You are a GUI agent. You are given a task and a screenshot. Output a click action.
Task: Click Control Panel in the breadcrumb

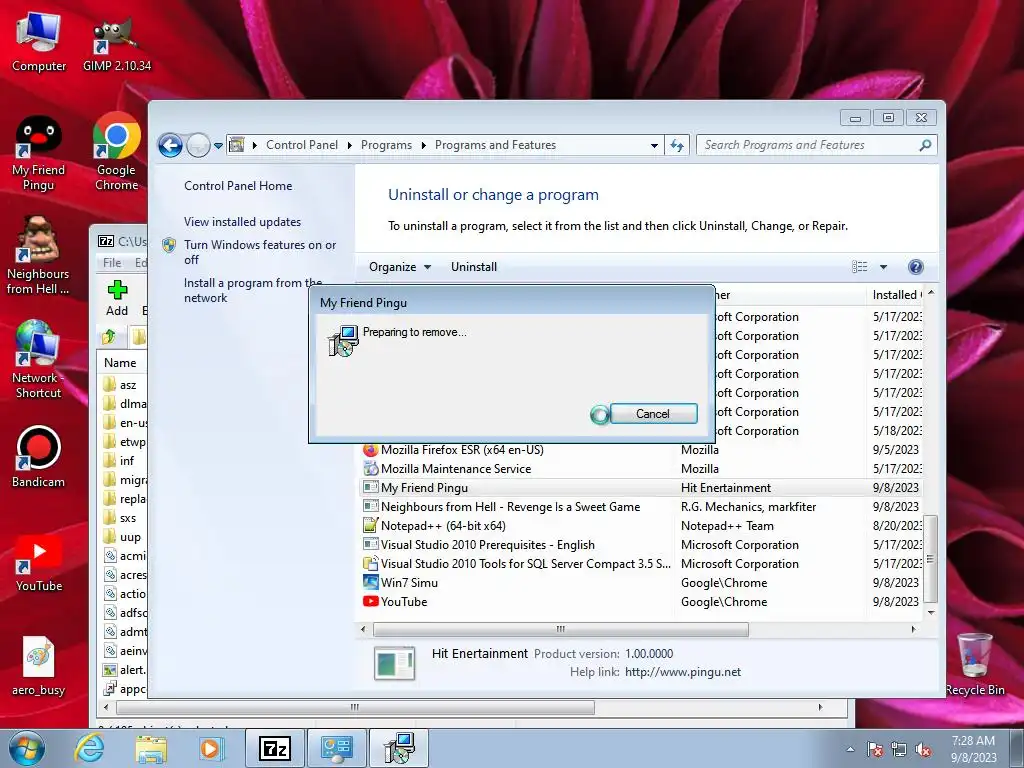pyautogui.click(x=302, y=145)
